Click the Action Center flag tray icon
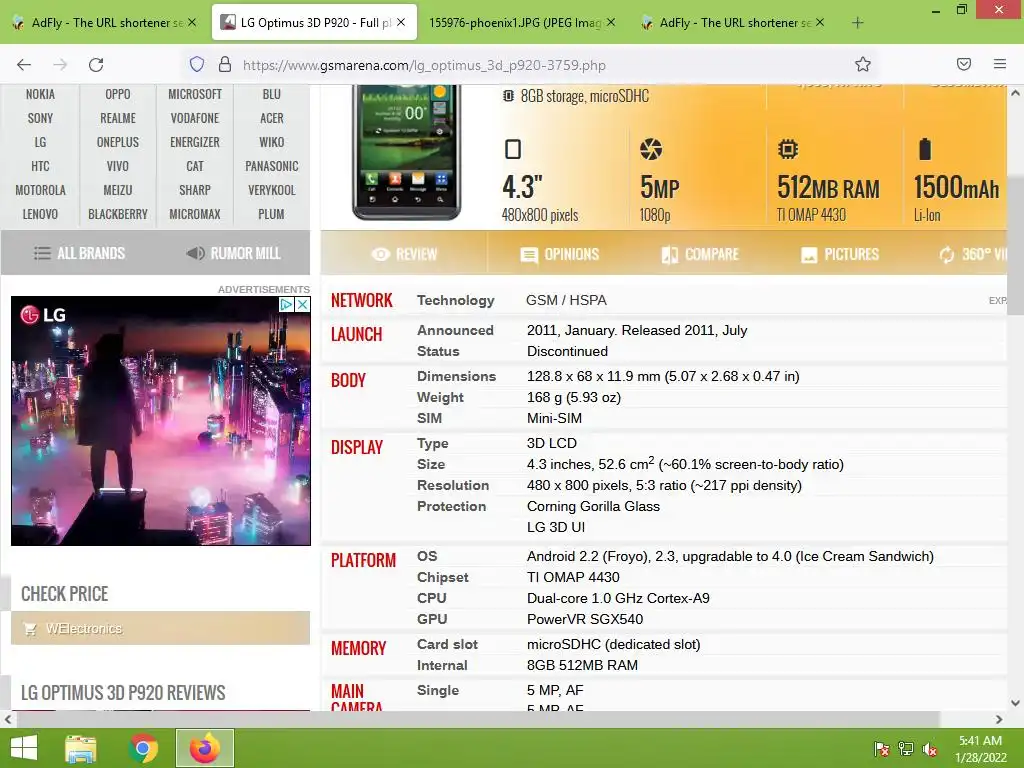 (x=881, y=749)
